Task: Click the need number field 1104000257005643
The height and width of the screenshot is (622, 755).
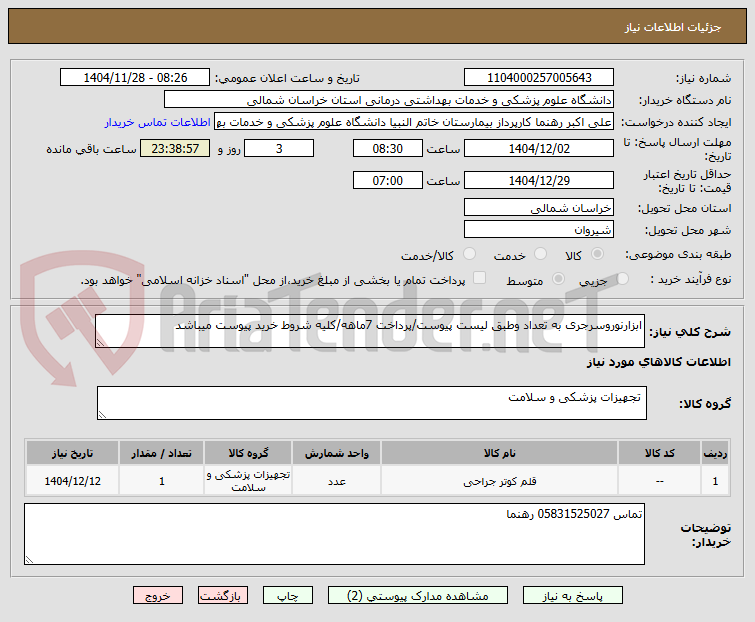Action: coord(539,78)
